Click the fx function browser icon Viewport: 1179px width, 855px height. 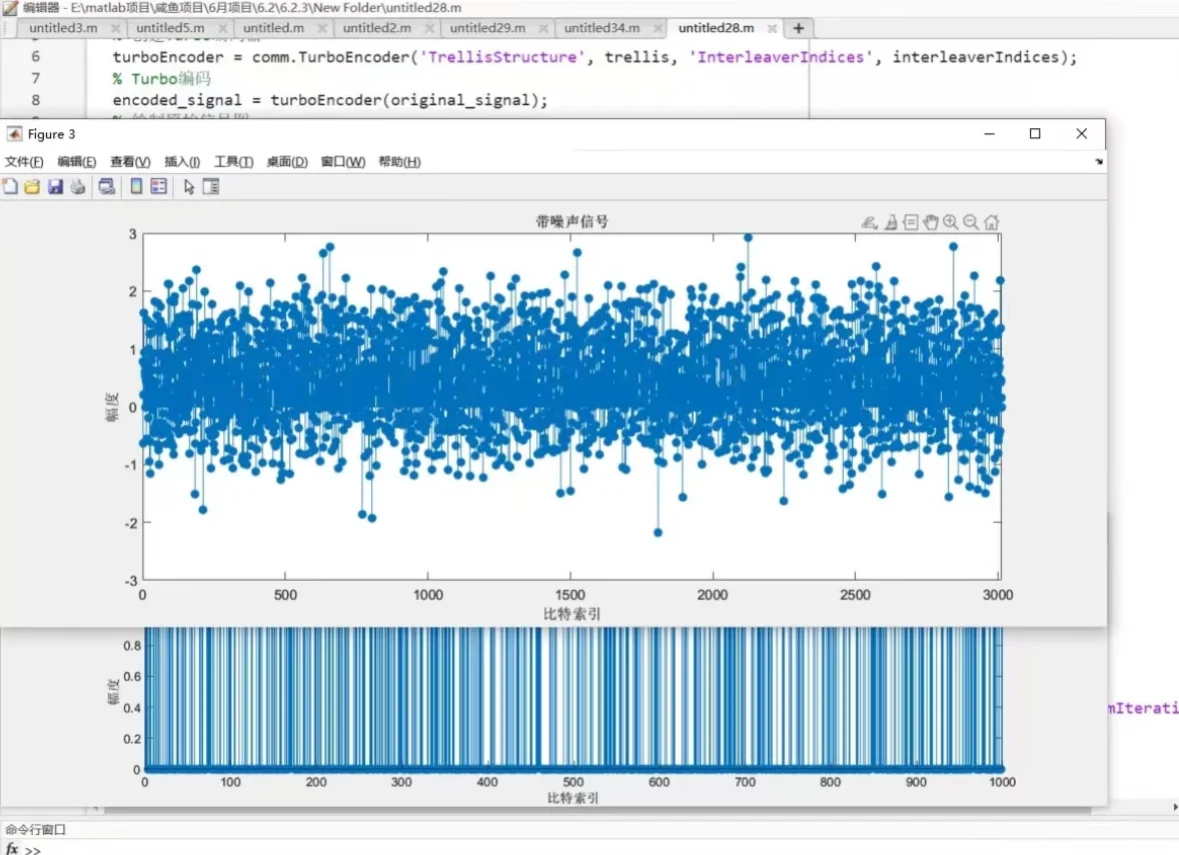click(x=12, y=848)
